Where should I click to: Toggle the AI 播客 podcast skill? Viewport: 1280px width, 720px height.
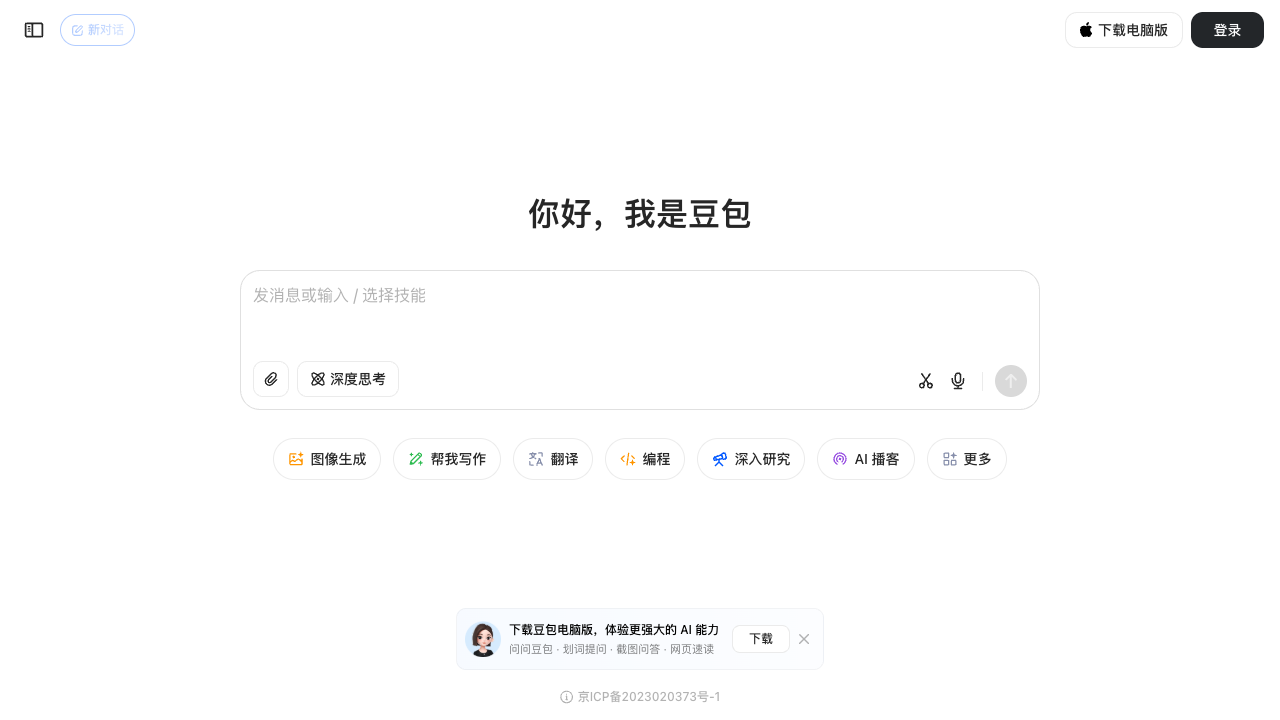[865, 459]
